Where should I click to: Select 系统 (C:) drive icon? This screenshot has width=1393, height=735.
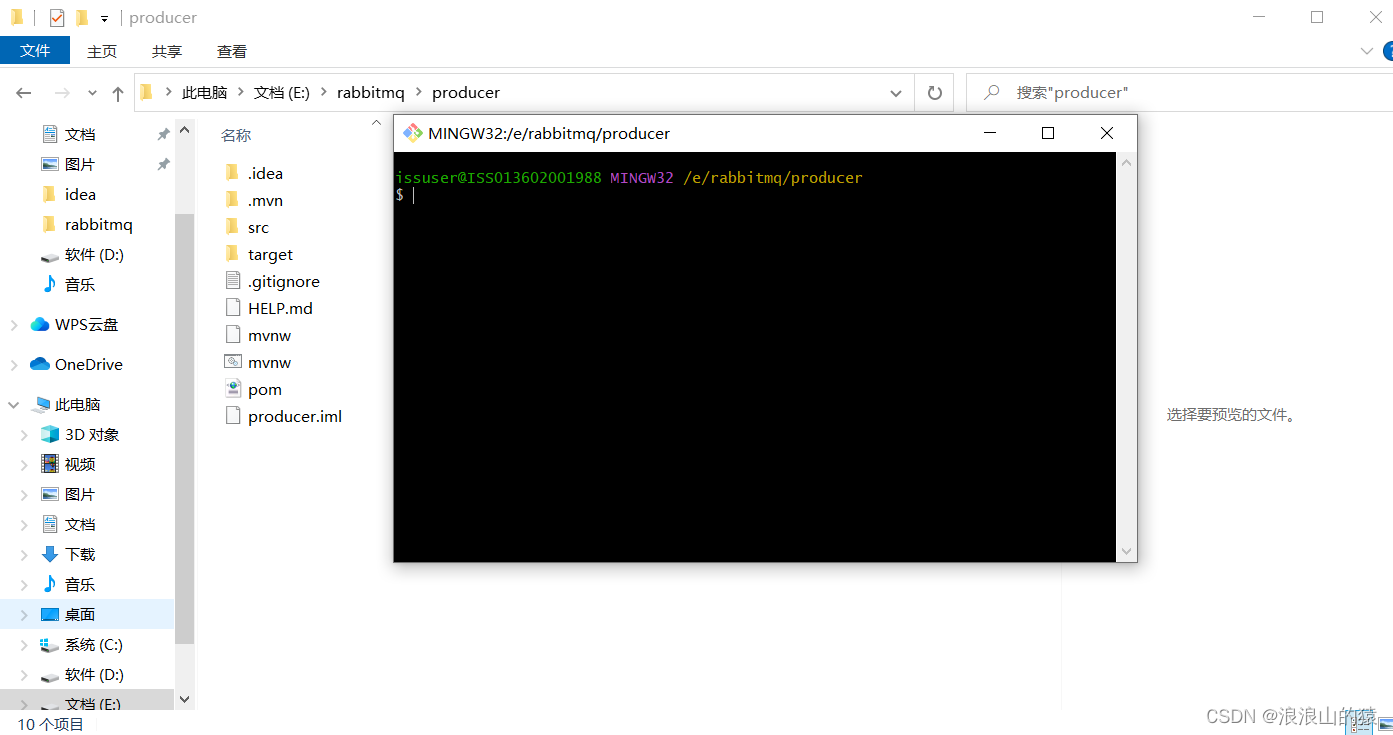tap(50, 644)
